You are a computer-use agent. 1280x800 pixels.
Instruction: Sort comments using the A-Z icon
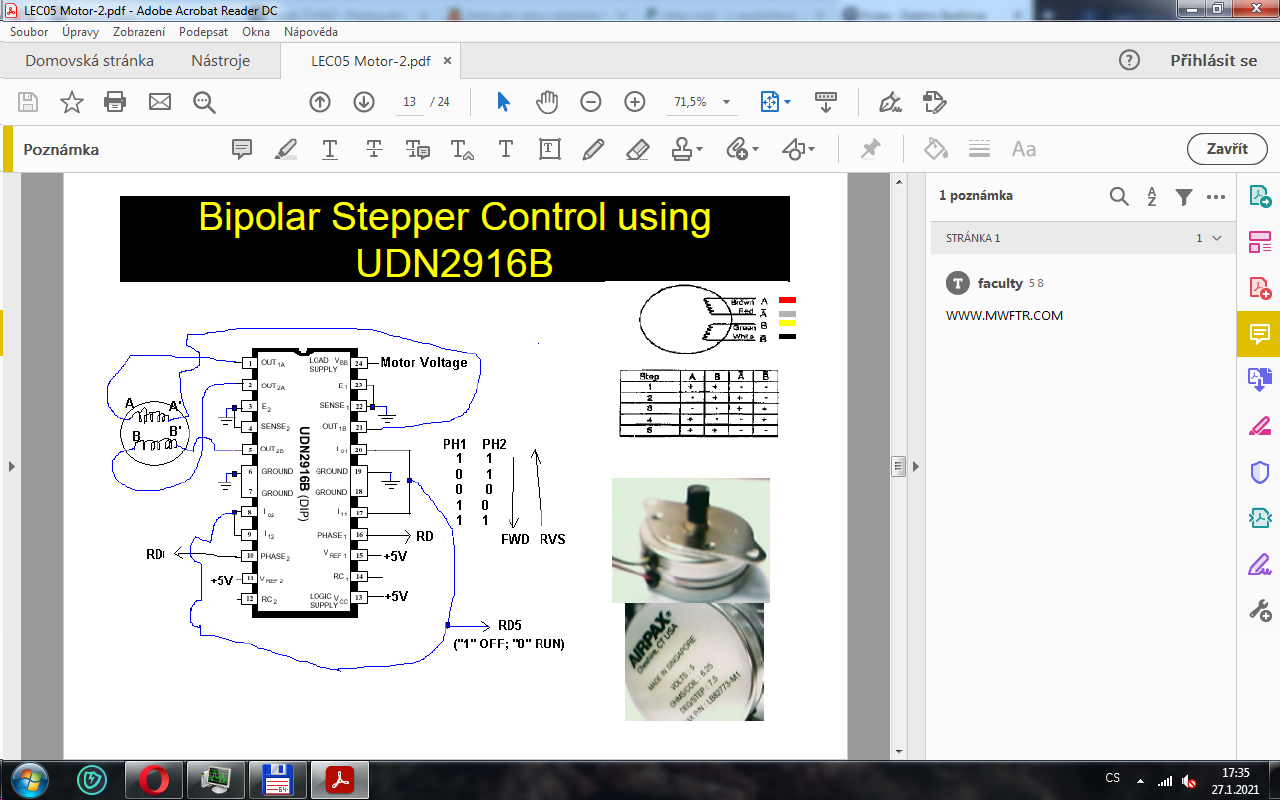1152,196
